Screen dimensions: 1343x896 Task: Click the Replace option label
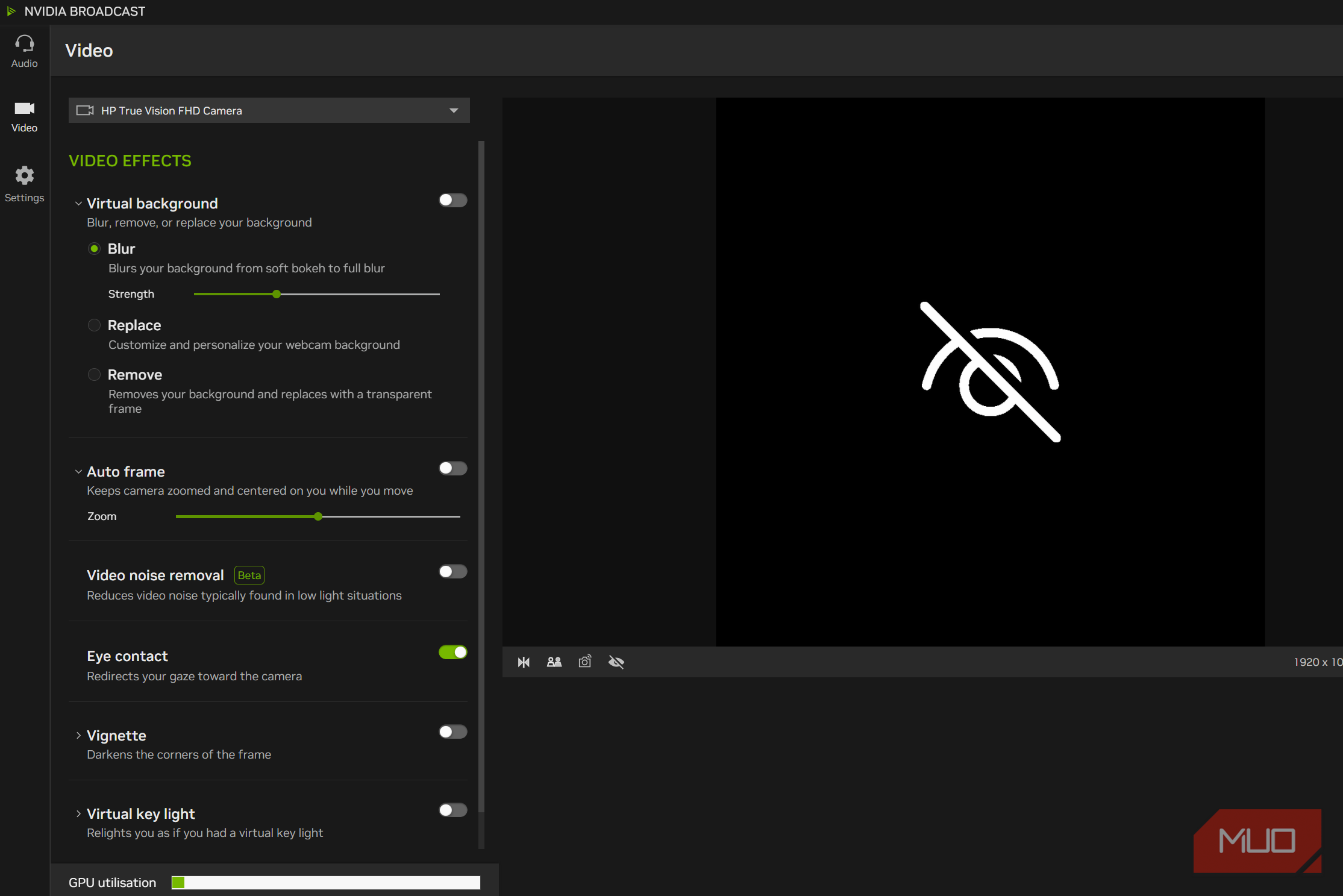[134, 325]
